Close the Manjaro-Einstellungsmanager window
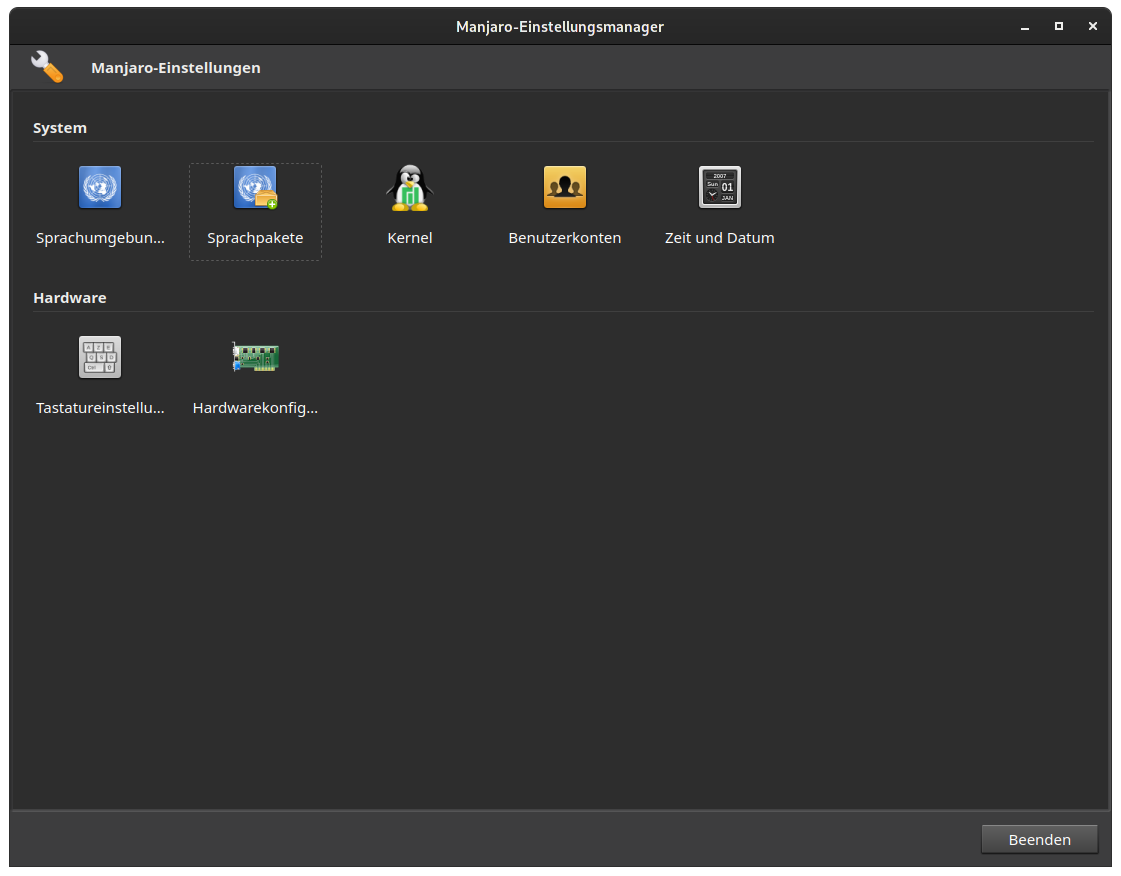 [1092, 26]
